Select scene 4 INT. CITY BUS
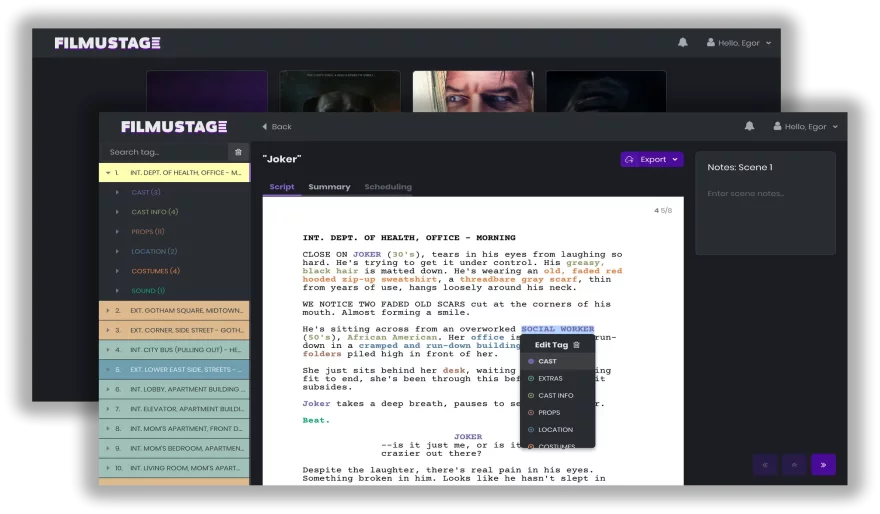Viewport: 880px width, 514px height. [x=175, y=350]
